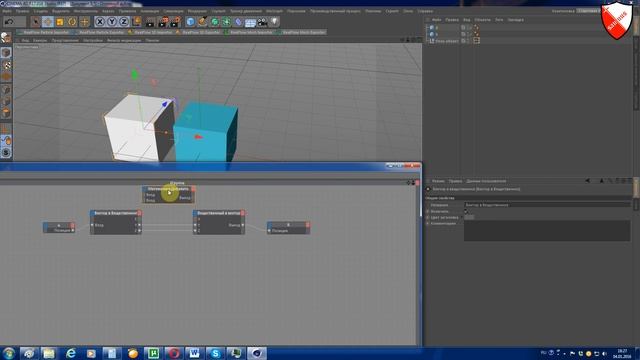The height and width of the screenshot is (360, 640).
Task: Open the coordinate system icon beside Z
Action: 137,22
